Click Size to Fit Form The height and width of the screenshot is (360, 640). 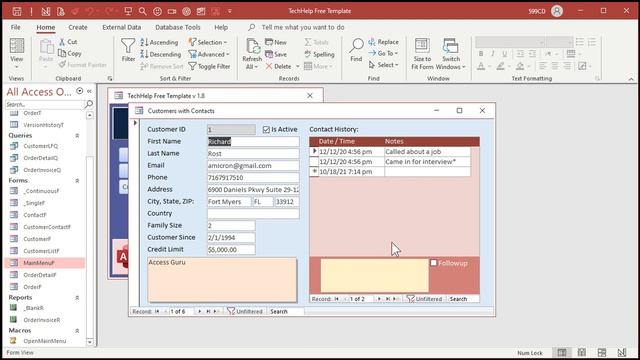(422, 53)
